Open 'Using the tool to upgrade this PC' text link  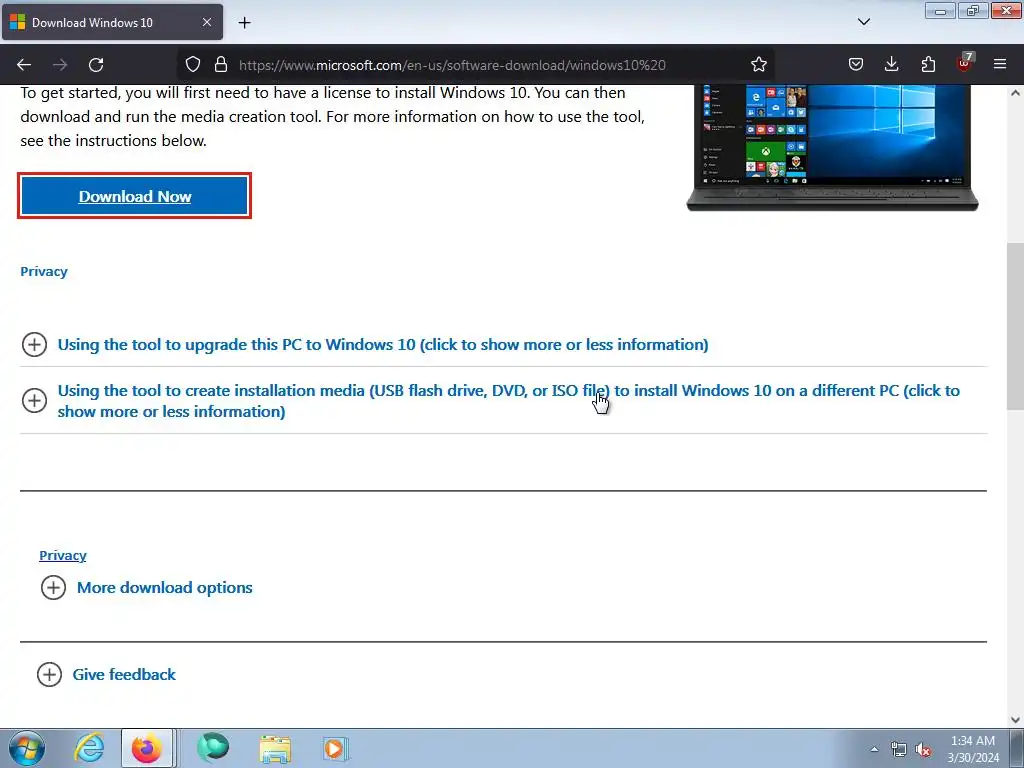383,344
